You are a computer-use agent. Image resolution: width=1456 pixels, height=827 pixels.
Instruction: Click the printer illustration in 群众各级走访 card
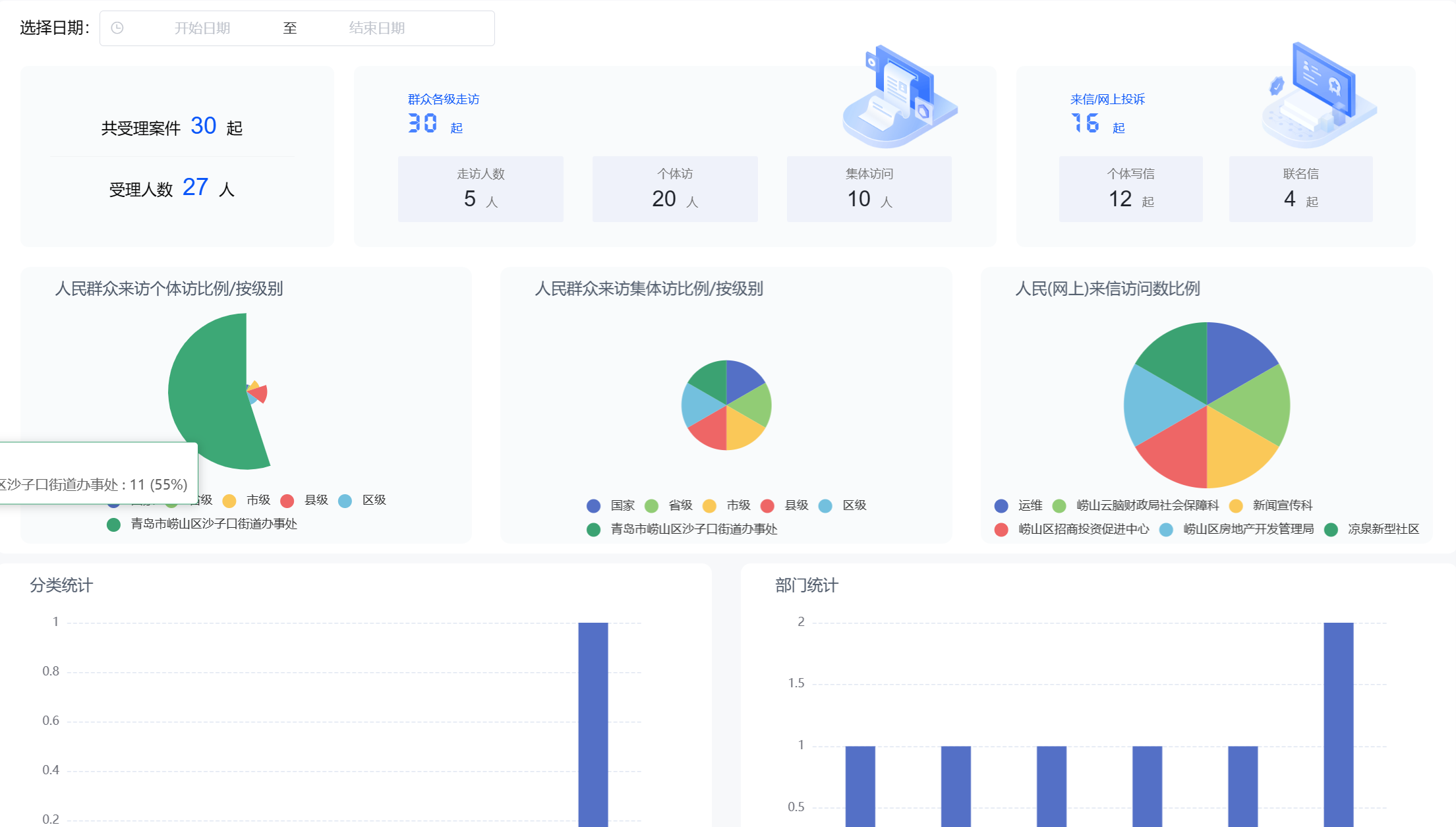pyautogui.click(x=899, y=96)
